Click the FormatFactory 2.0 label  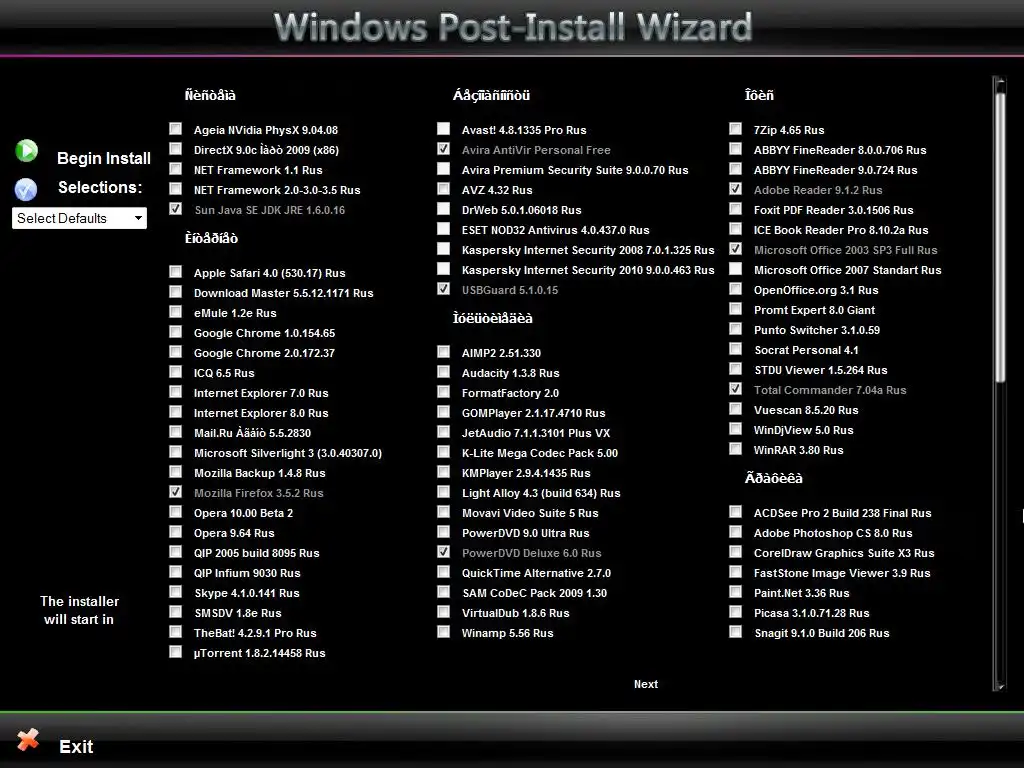pos(511,393)
